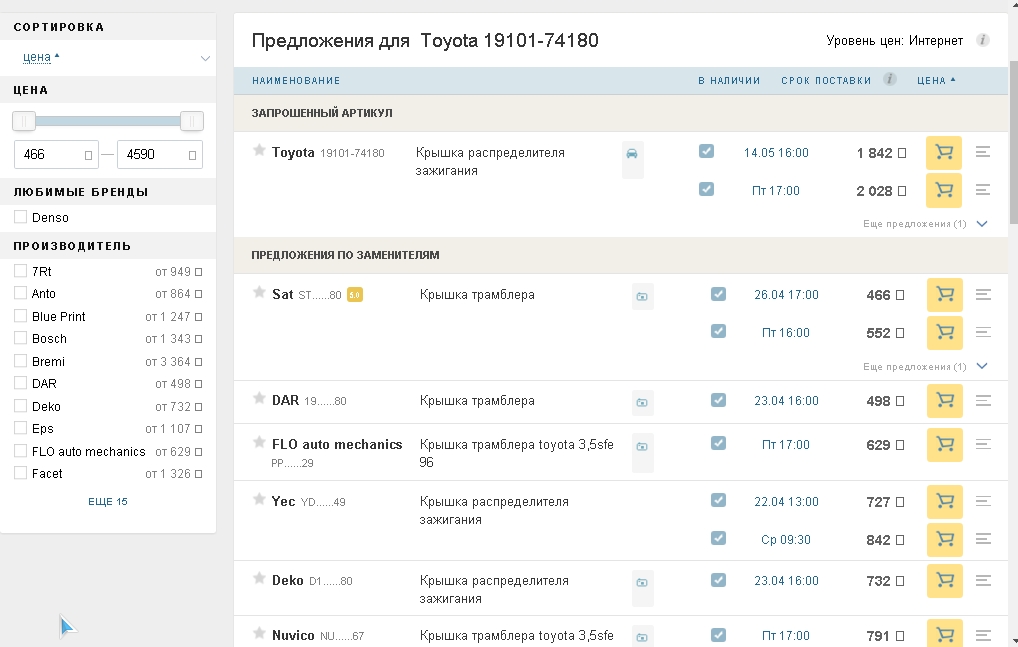Screen dimensions: 1018x647
Task: Toggle the Blue Print manufacturer checkbox
Action: (21, 316)
